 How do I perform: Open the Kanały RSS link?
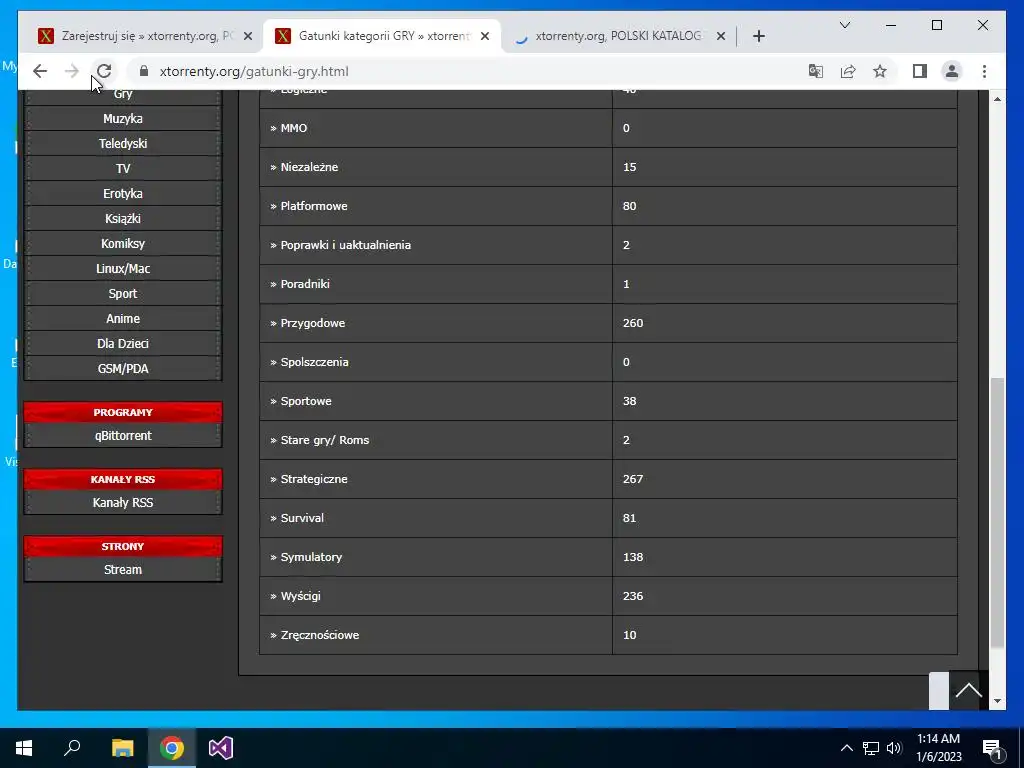[x=123, y=502]
